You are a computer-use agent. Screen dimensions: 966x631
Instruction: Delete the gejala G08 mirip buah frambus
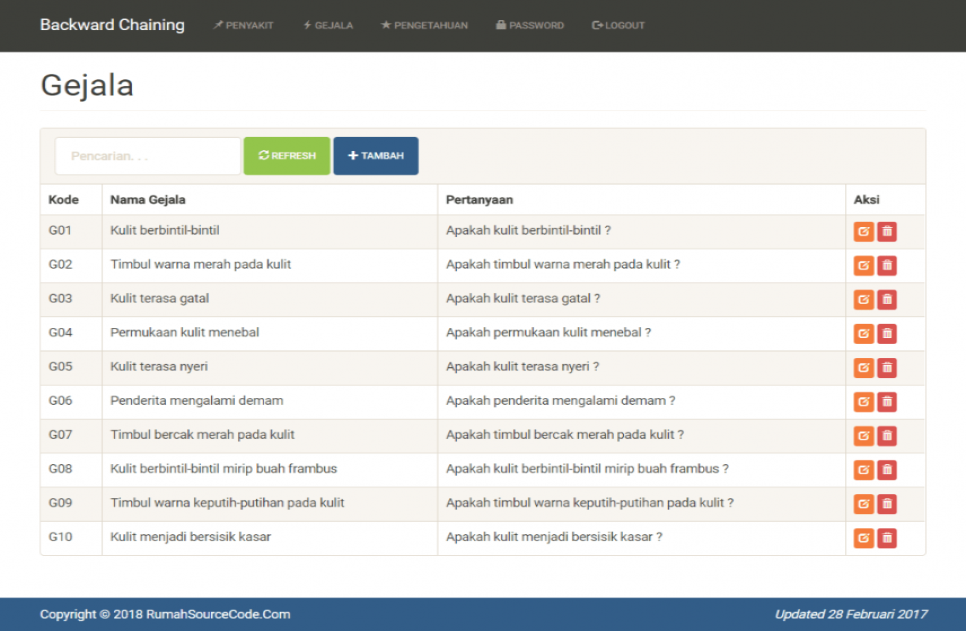point(887,469)
